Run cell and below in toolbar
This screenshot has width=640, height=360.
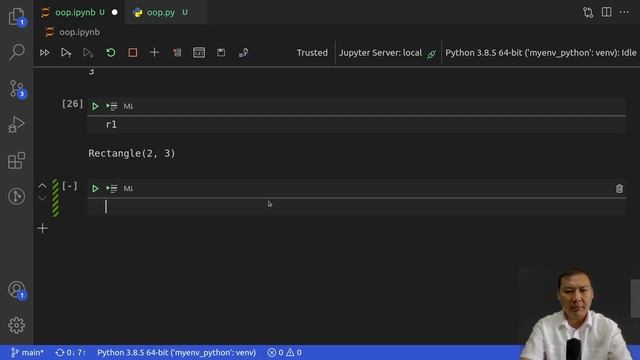(88, 53)
